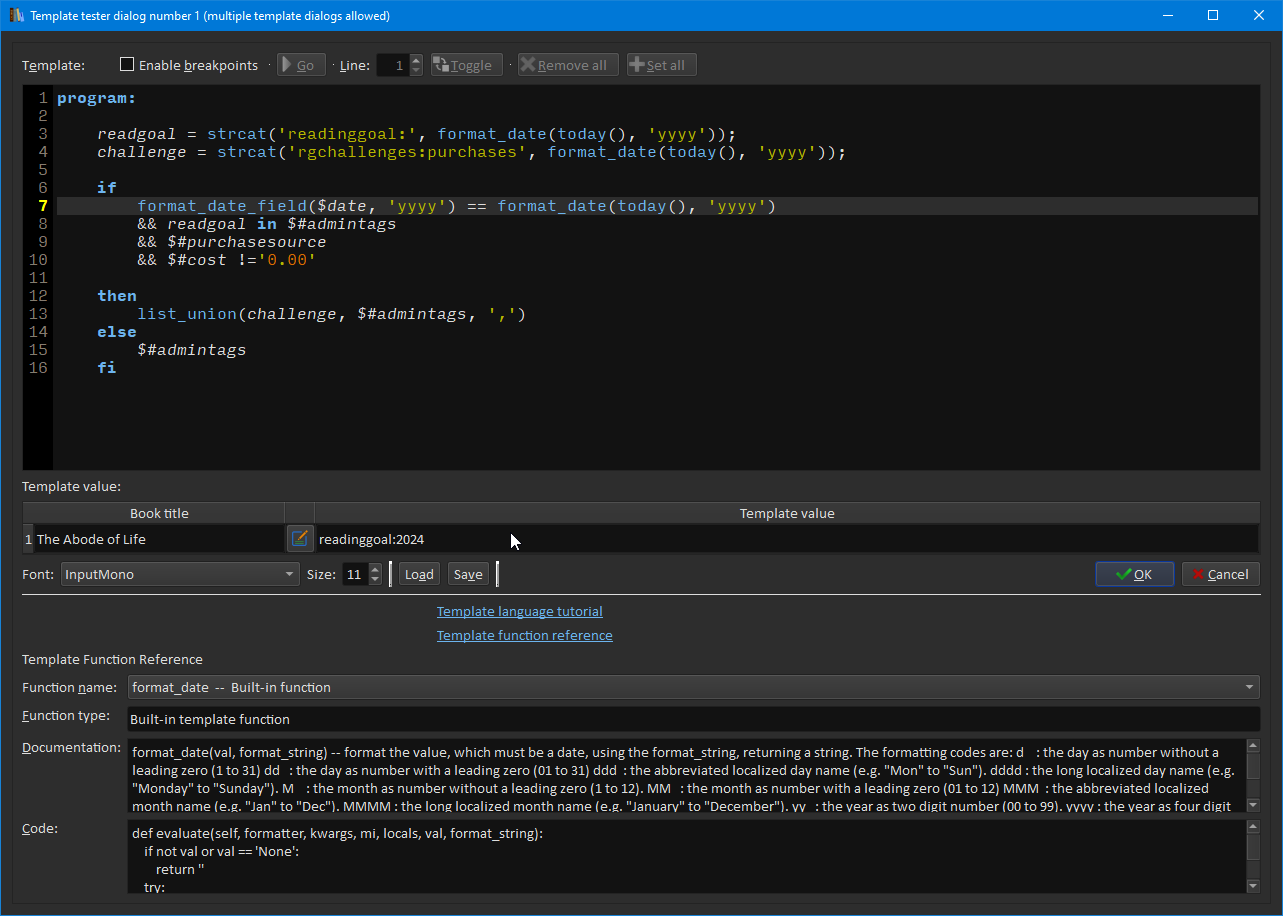This screenshot has height=916, width=1283.
Task: Click Set all breakpoints button
Action: click(x=661, y=65)
